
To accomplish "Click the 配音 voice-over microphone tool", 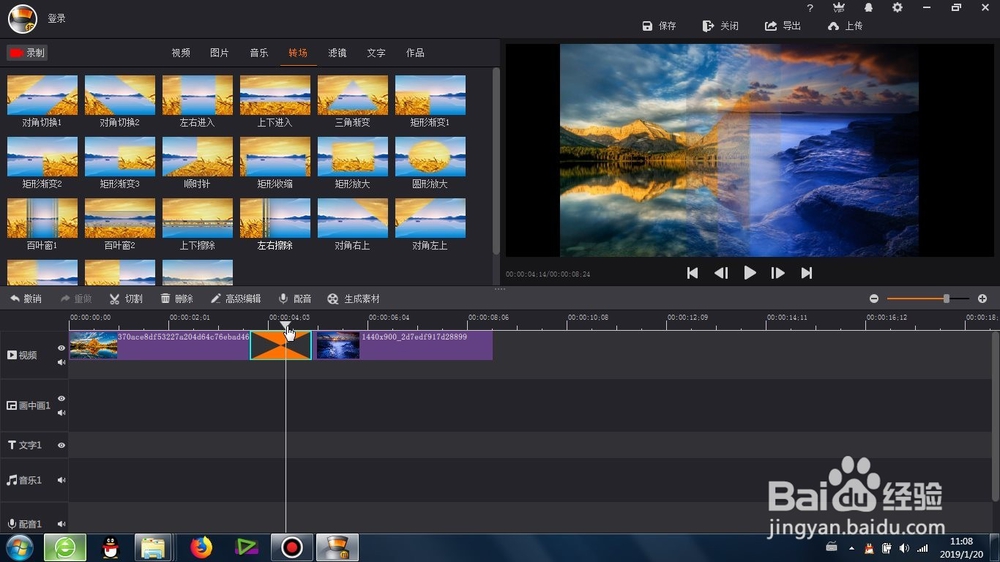I will point(295,299).
